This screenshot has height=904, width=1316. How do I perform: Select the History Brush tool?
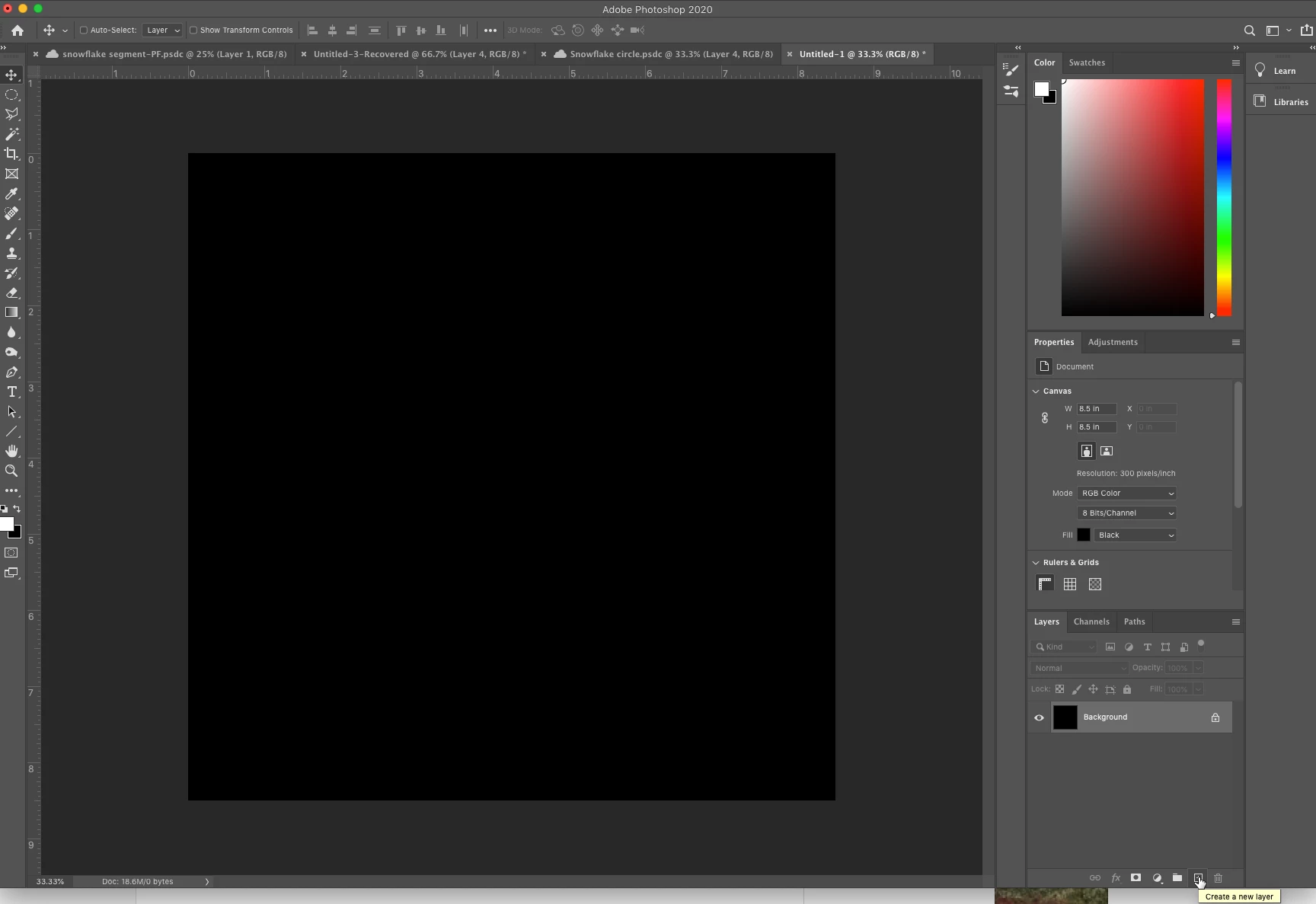(x=11, y=273)
